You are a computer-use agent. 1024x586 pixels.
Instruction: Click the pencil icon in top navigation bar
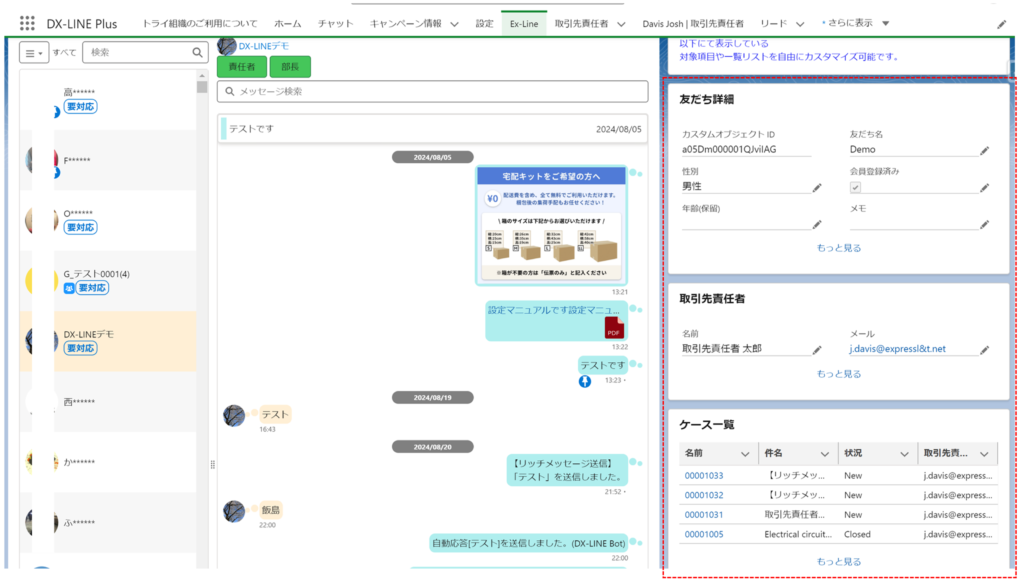1002,23
